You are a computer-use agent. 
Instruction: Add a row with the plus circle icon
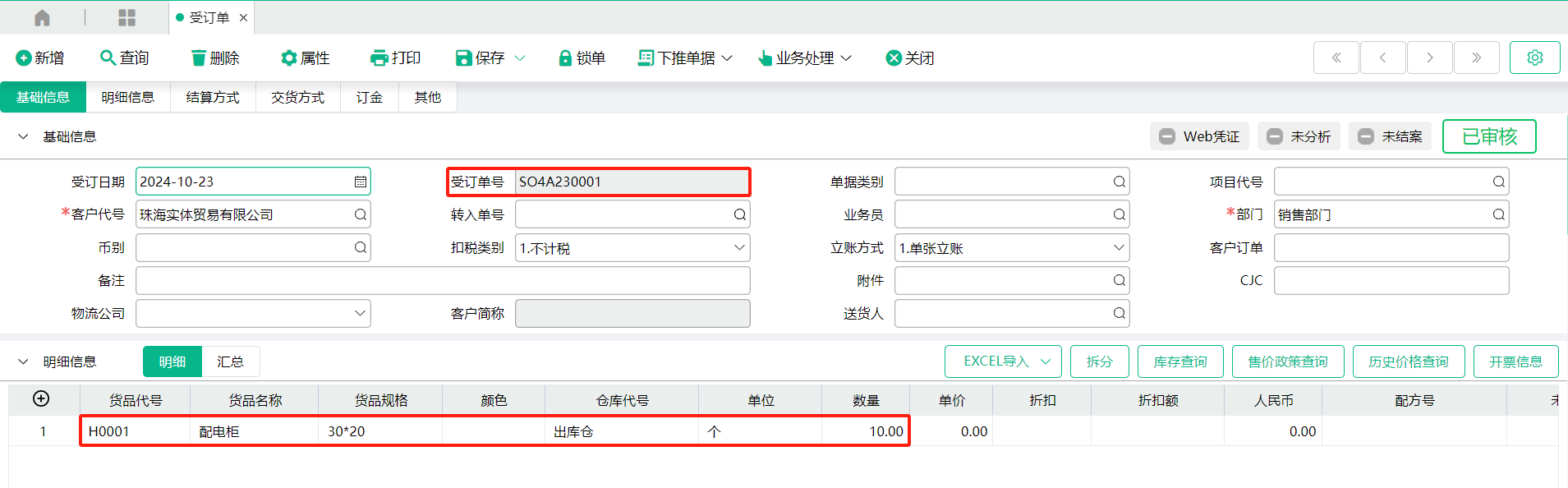[41, 399]
